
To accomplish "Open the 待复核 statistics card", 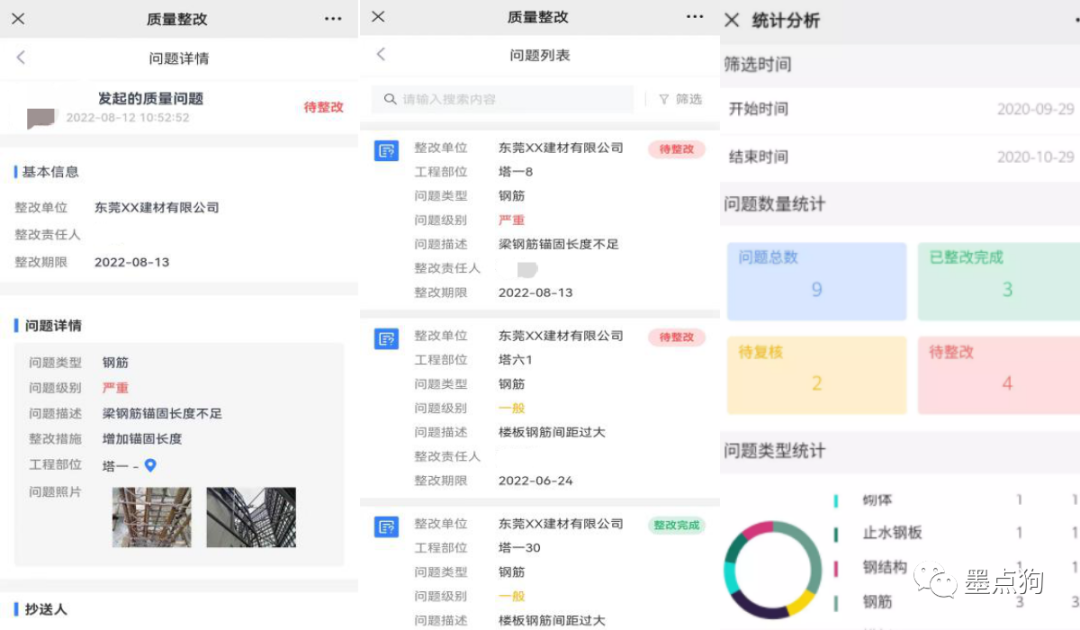I will click(816, 375).
